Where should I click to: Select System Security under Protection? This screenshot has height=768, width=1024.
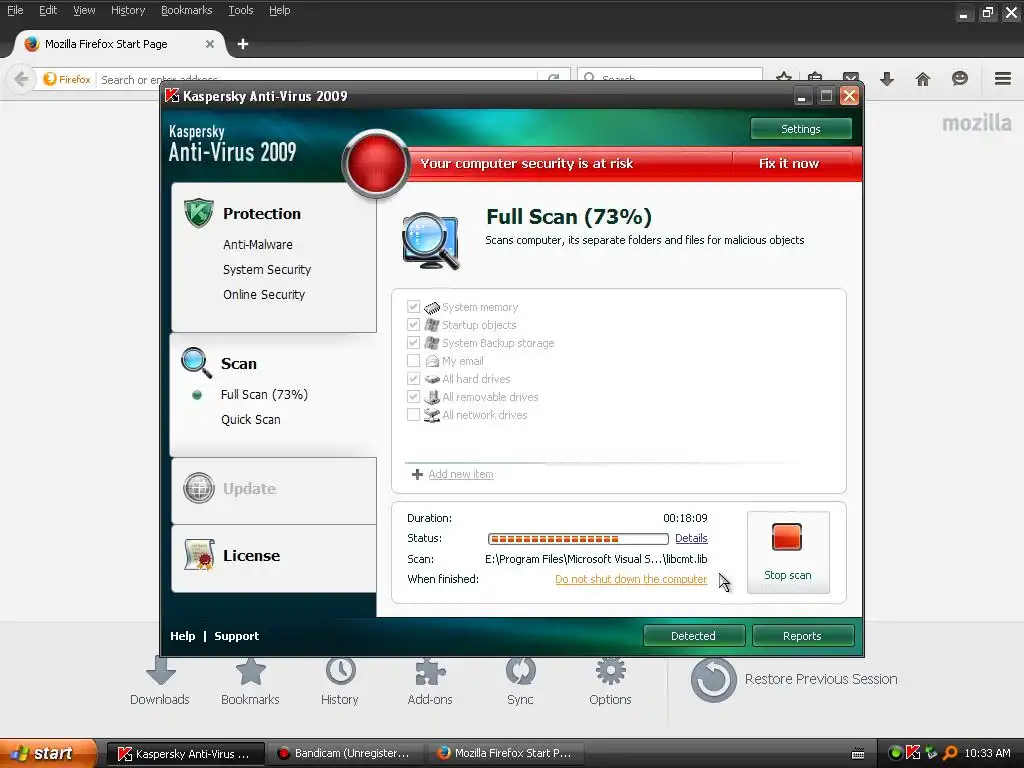(x=266, y=269)
